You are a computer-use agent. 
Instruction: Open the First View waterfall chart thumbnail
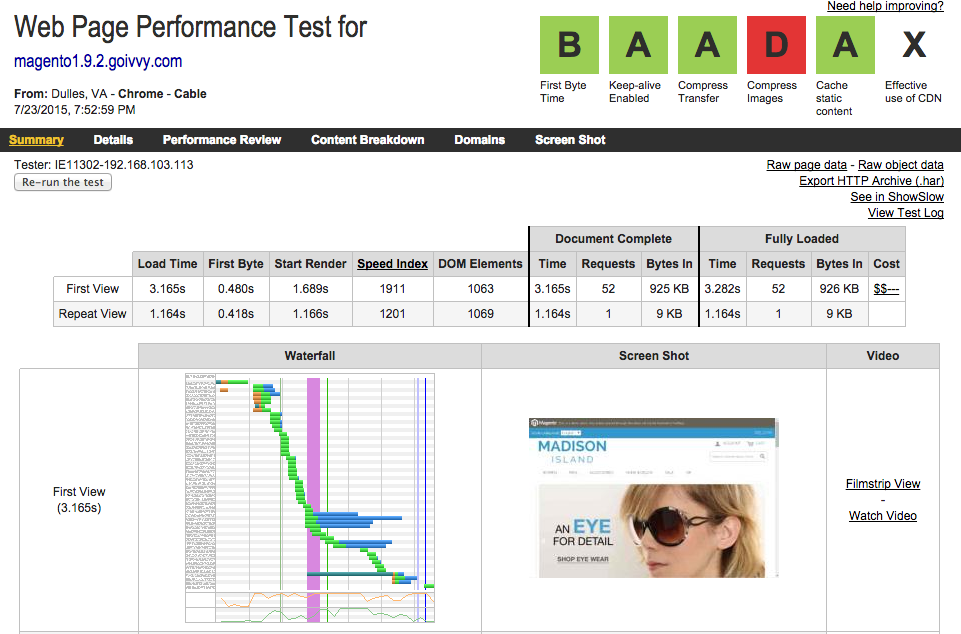(x=310, y=498)
